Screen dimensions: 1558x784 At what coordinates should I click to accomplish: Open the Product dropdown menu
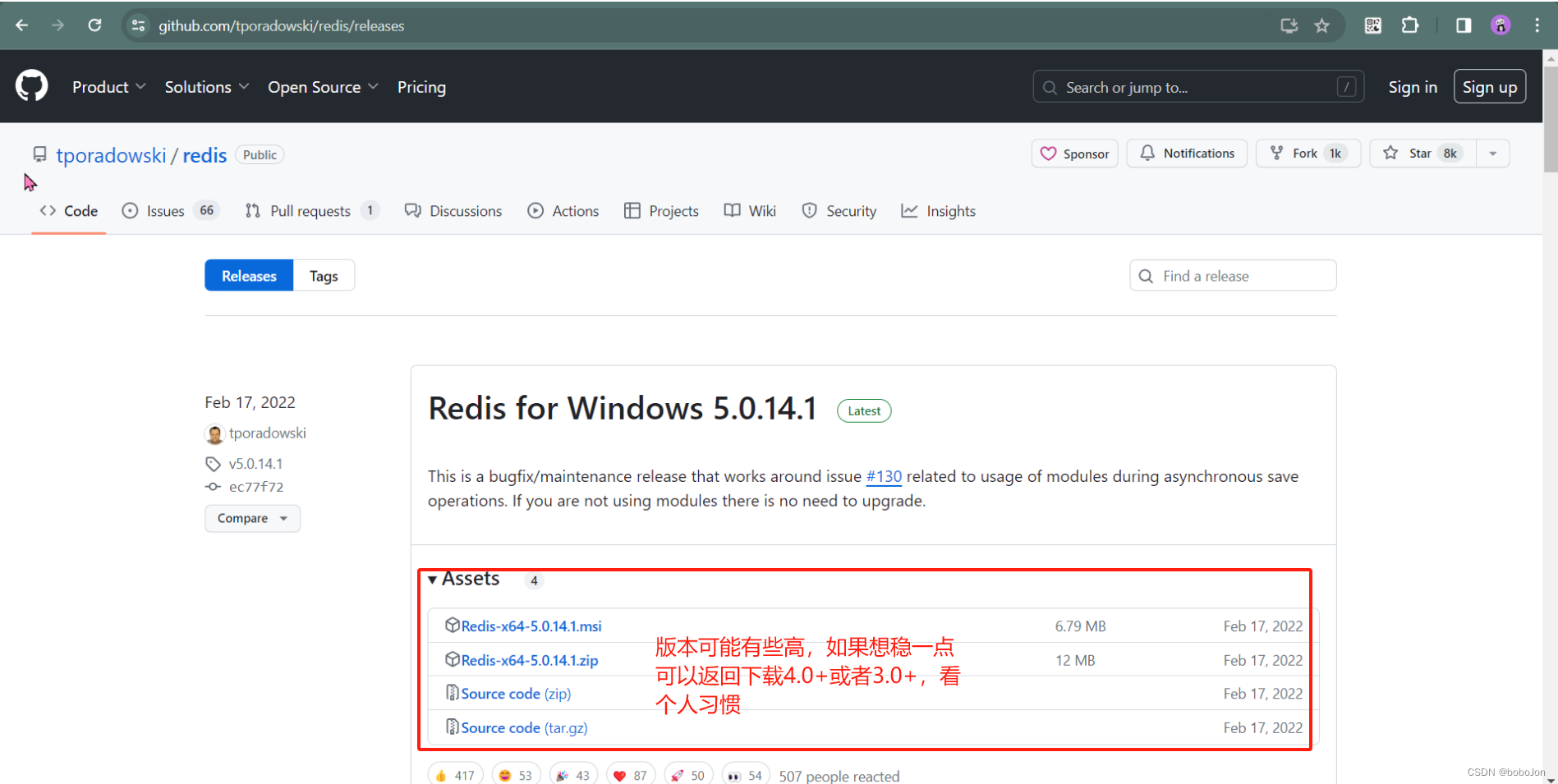tap(108, 87)
